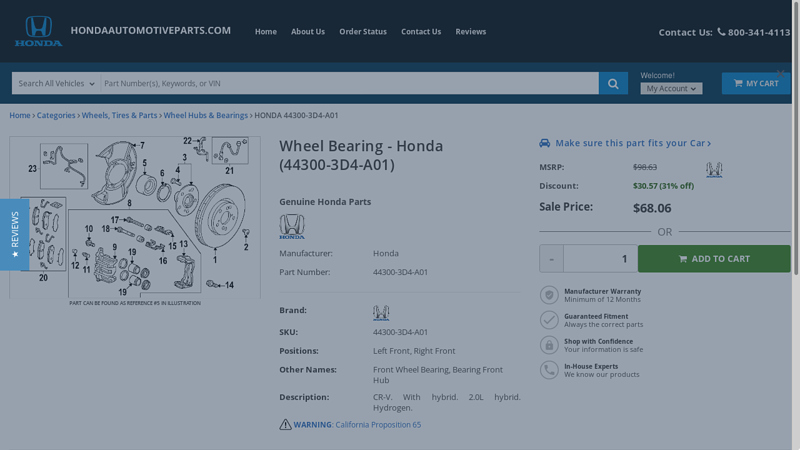
Task: Open the Search All Vehicles dropdown
Action: point(56,84)
